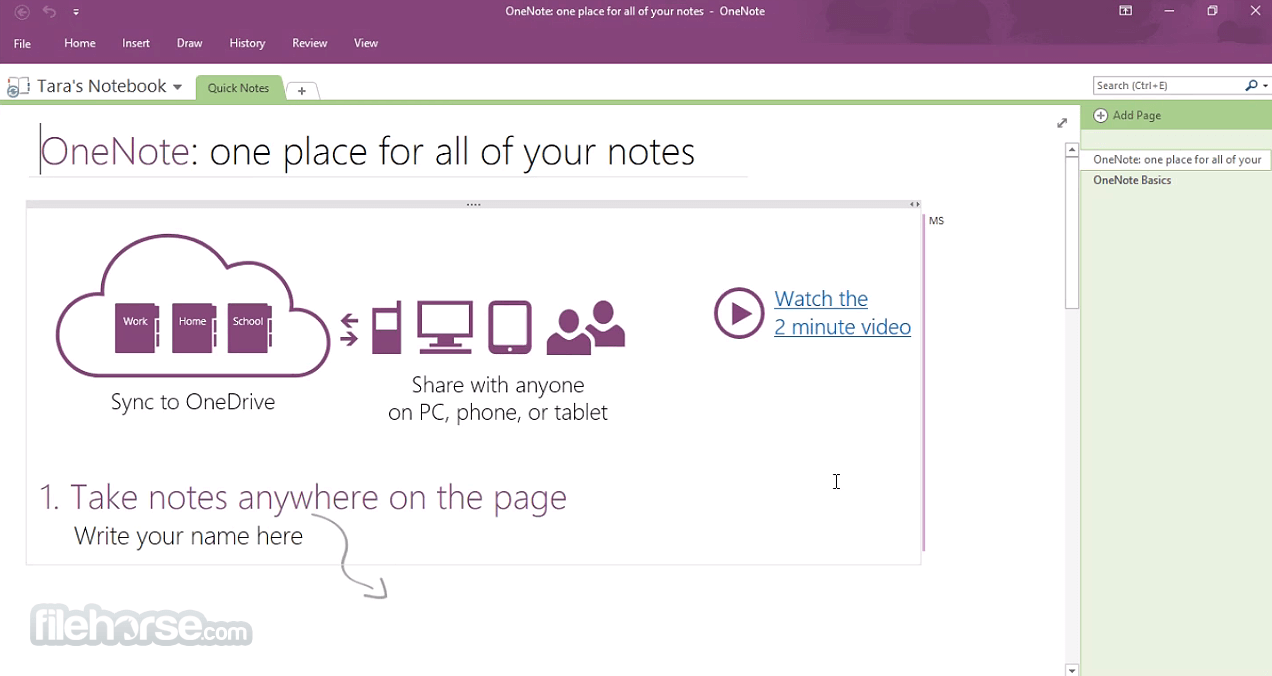Viewport: 1272px width, 676px height.
Task: Click the container width arrows handle
Action: coord(914,204)
